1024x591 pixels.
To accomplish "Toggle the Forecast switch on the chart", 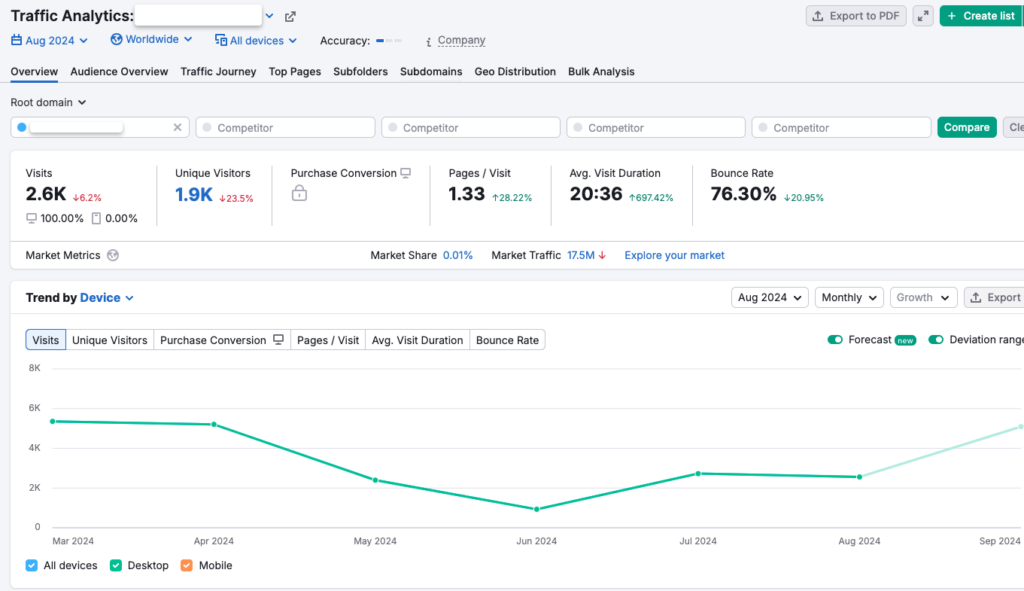I will coord(835,340).
